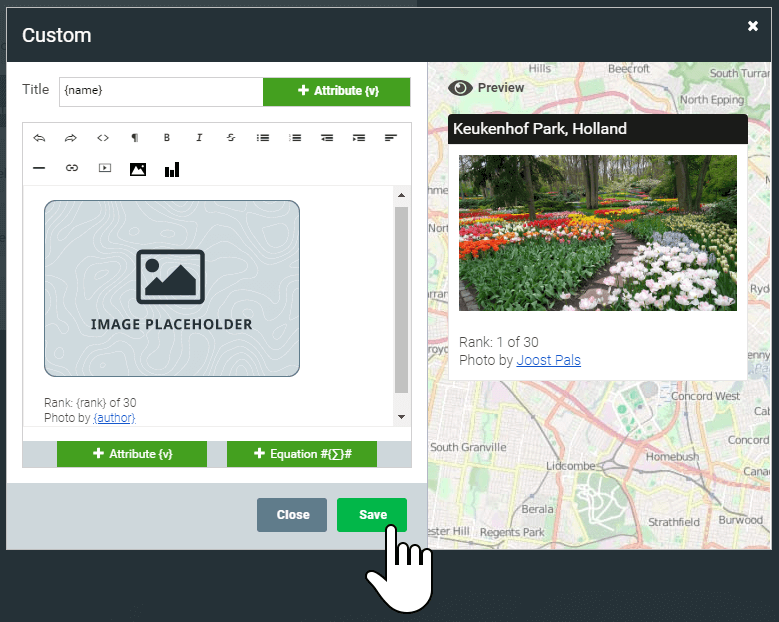Click the Equation button below the editor

click(x=301, y=454)
